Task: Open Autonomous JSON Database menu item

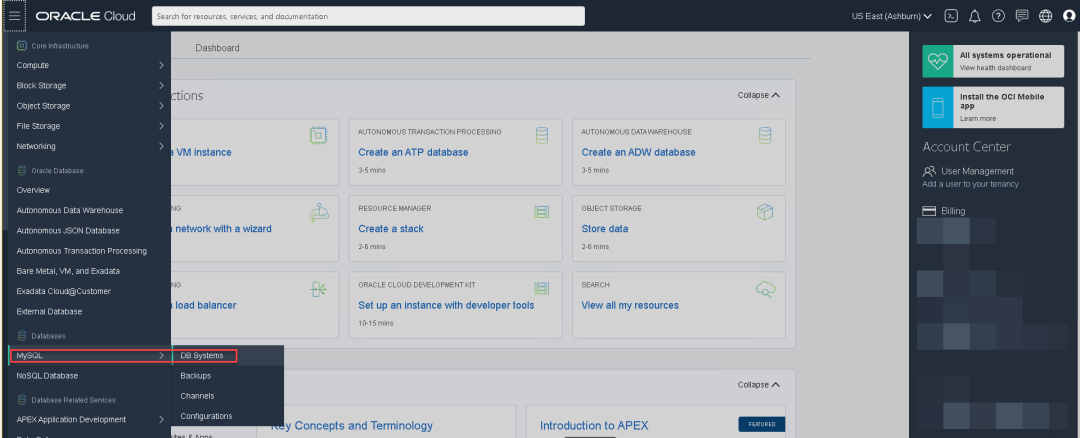Action: (68, 231)
